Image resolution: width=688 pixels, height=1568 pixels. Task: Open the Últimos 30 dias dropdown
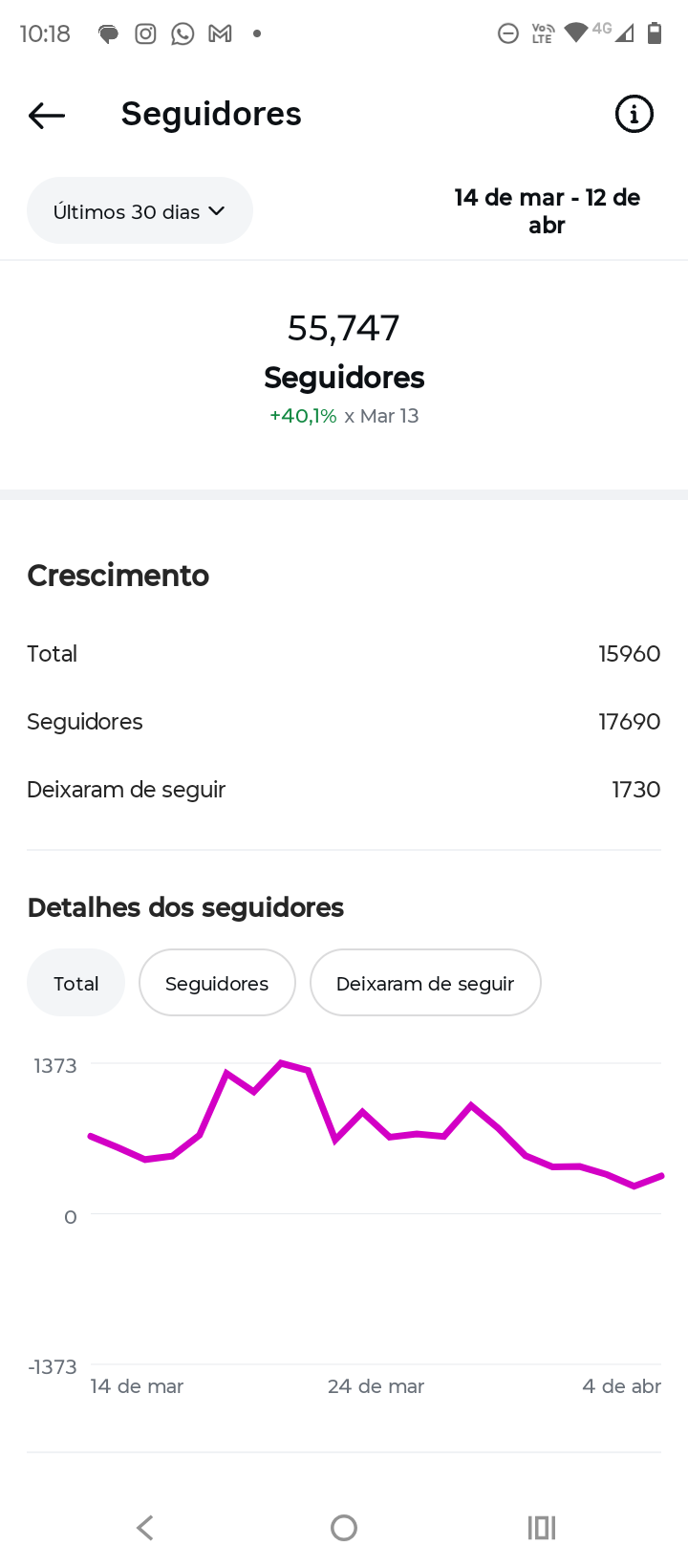[140, 211]
